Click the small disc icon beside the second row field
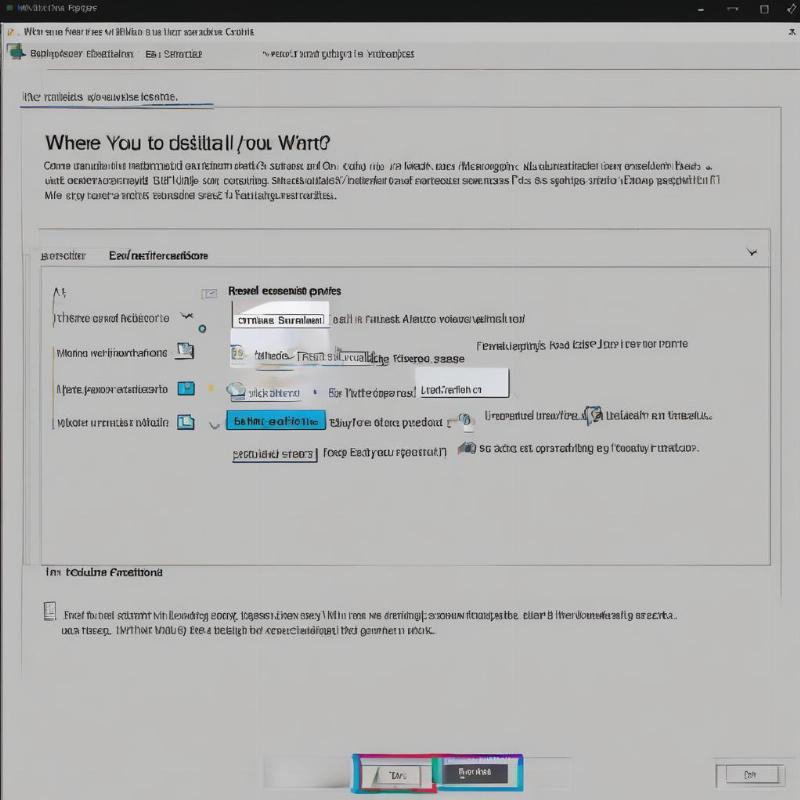The height and width of the screenshot is (800, 800). (237, 353)
